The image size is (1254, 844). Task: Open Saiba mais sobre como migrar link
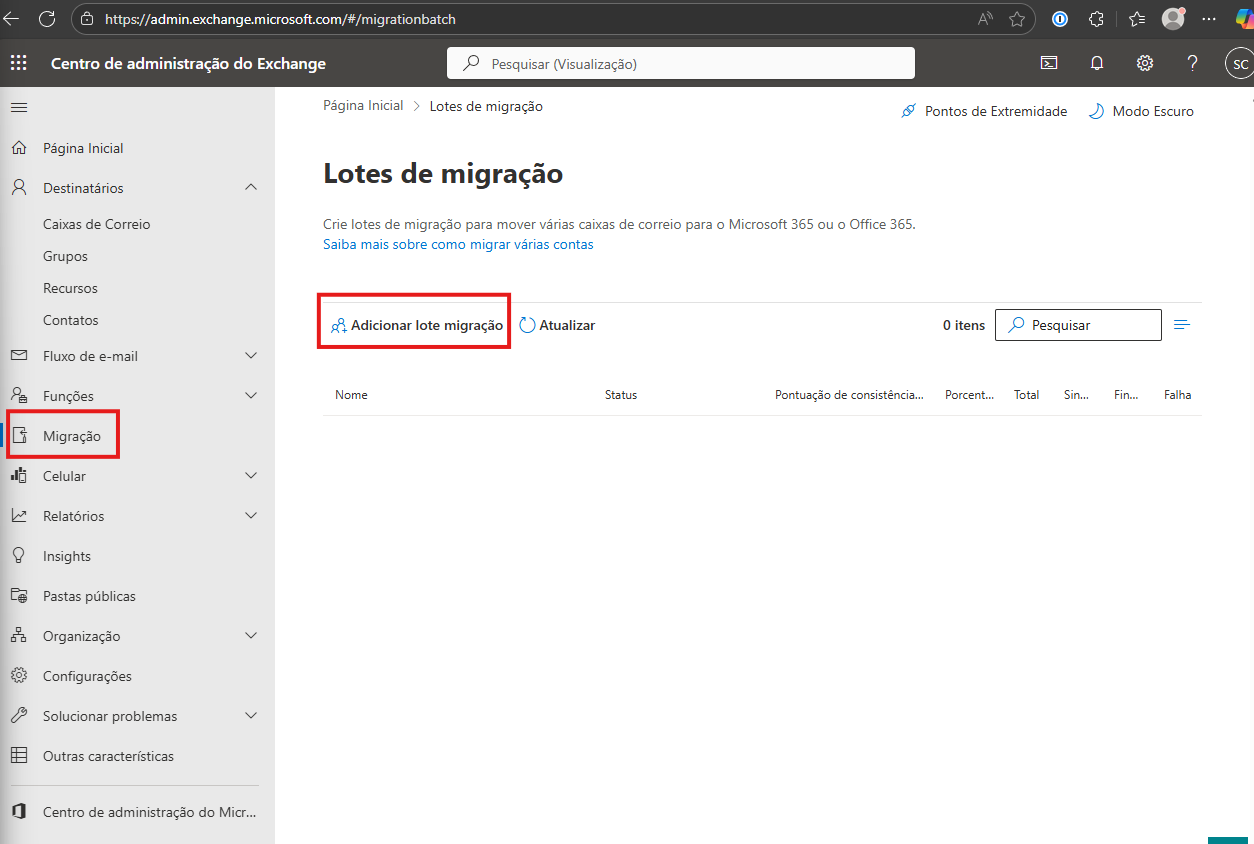[x=458, y=244]
